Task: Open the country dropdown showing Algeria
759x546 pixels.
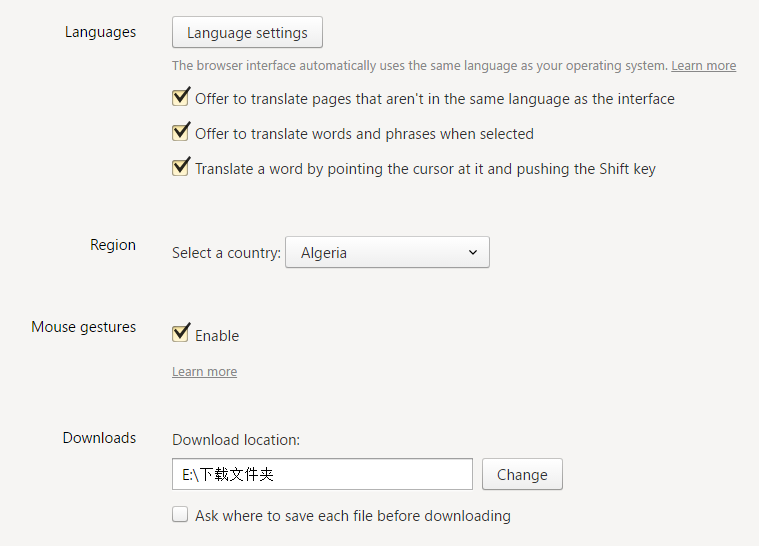Action: [x=387, y=253]
